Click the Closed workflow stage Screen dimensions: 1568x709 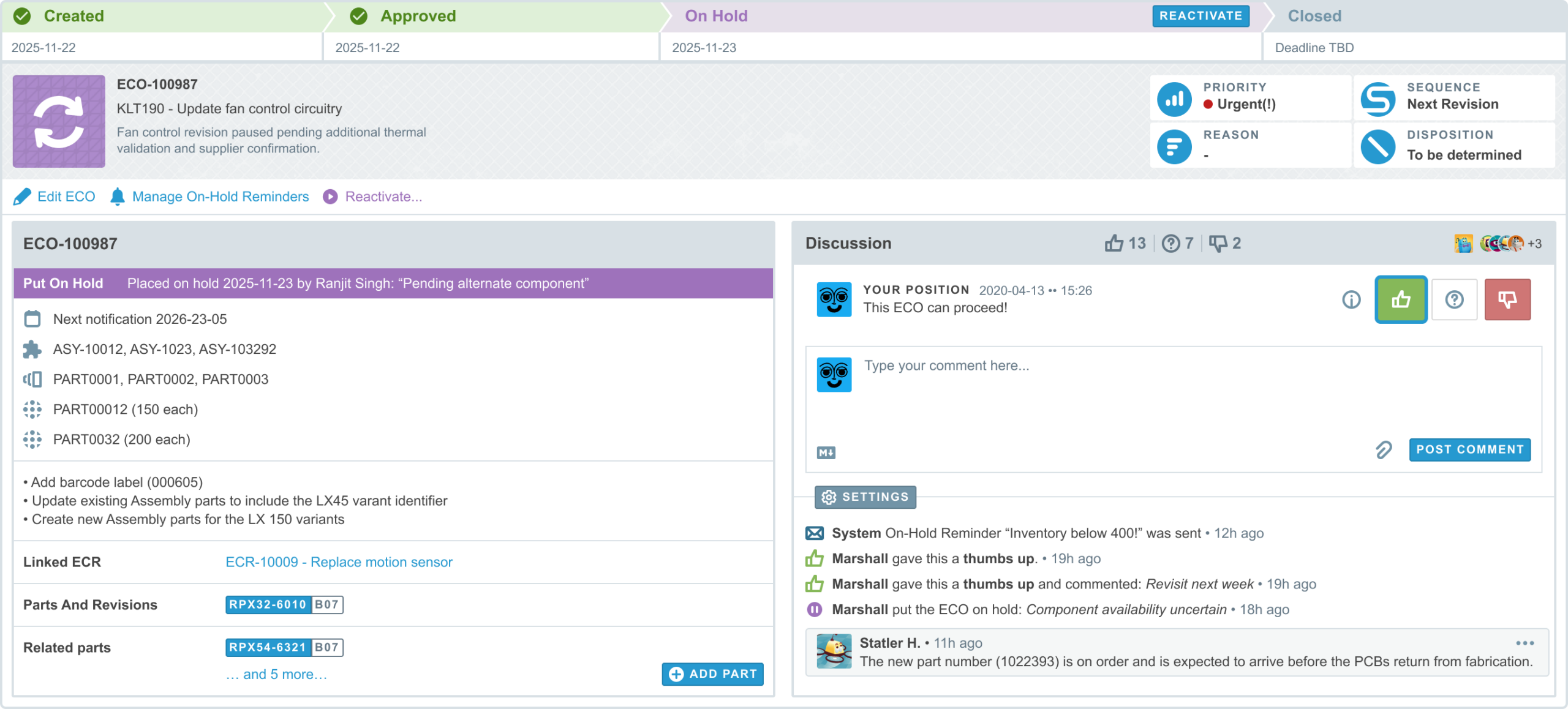[x=1314, y=16]
